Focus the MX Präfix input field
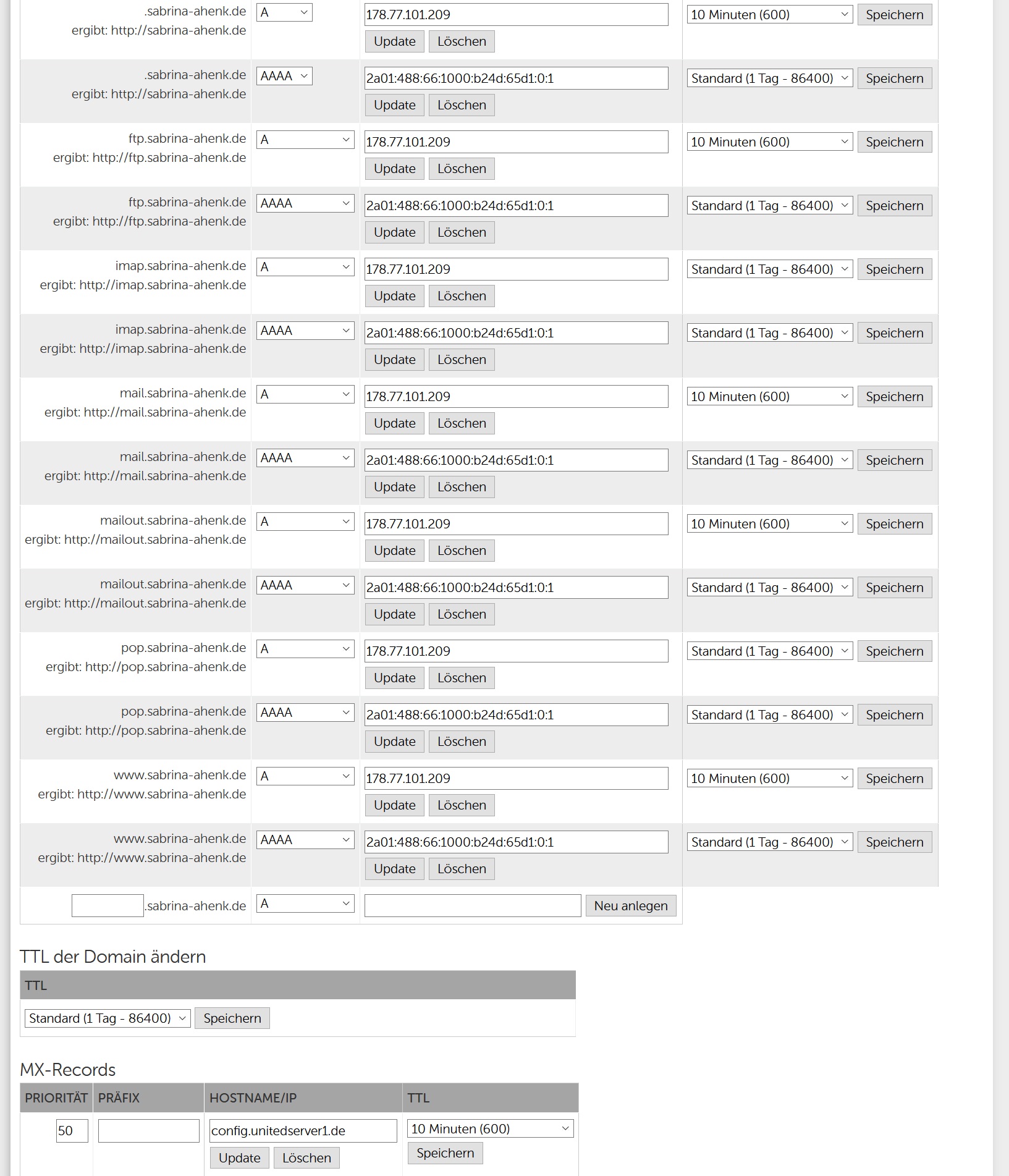Image resolution: width=1009 pixels, height=1176 pixels. tap(148, 1131)
